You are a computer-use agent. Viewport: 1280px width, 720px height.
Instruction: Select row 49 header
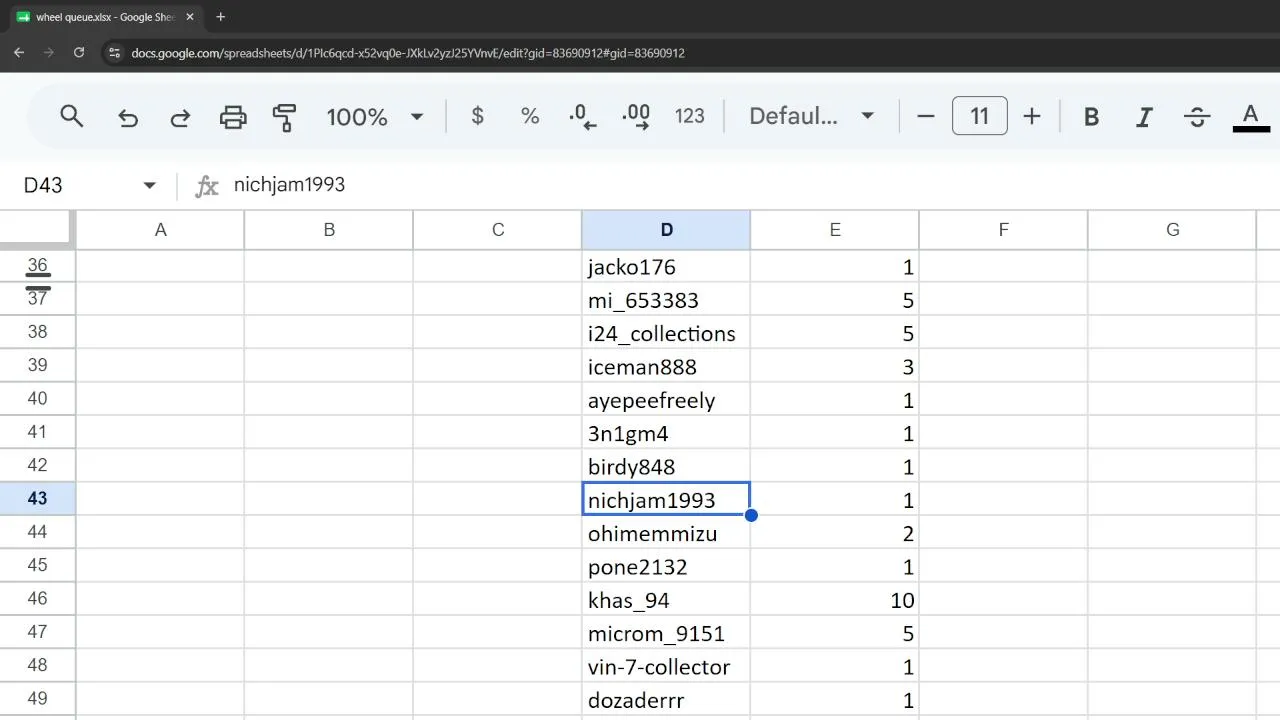point(37,698)
